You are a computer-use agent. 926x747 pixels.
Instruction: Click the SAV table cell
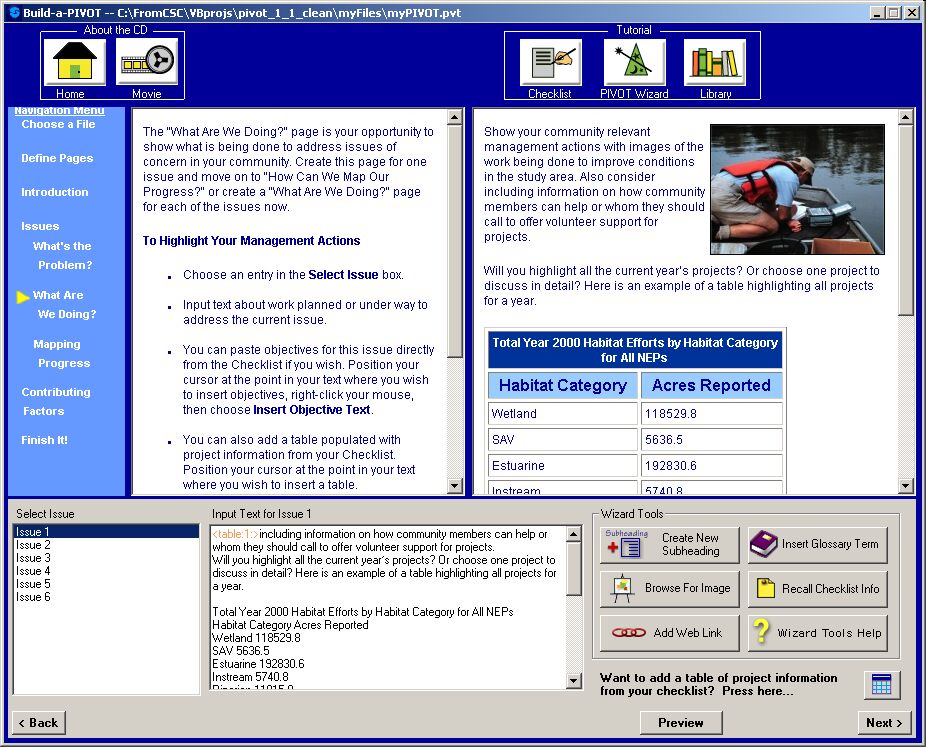tap(563, 439)
